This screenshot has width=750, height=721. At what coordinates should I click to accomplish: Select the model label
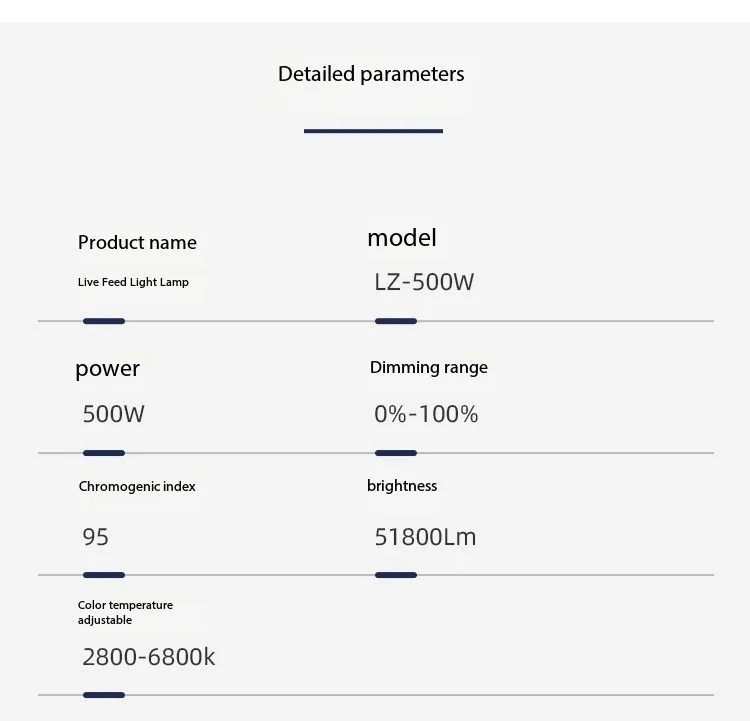click(x=402, y=238)
